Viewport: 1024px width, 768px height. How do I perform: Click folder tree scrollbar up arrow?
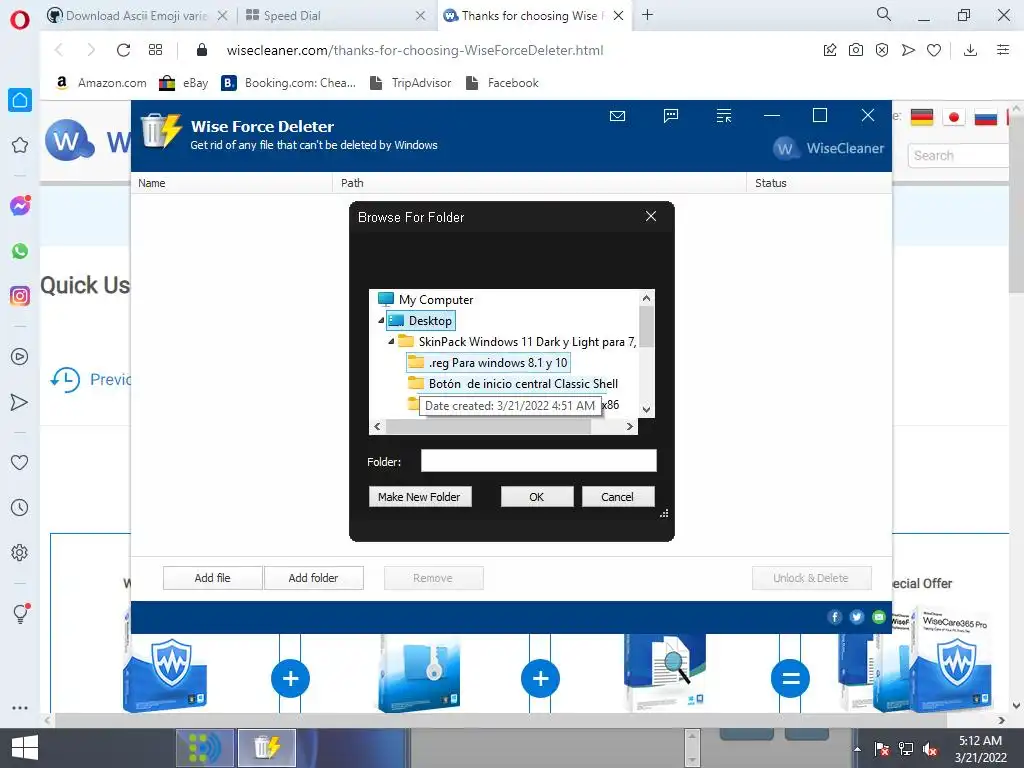click(646, 298)
